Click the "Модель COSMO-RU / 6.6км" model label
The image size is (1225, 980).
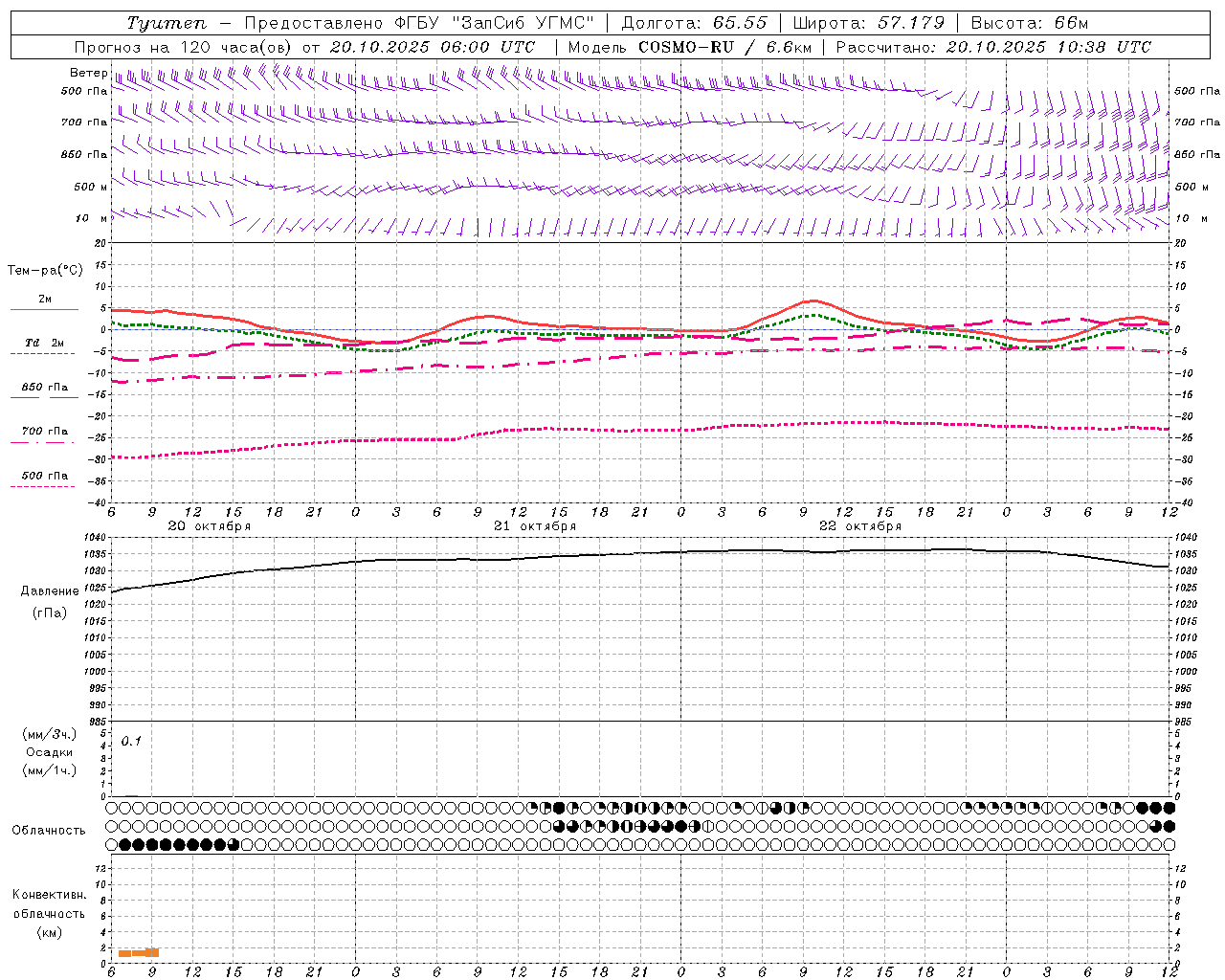(x=690, y=47)
